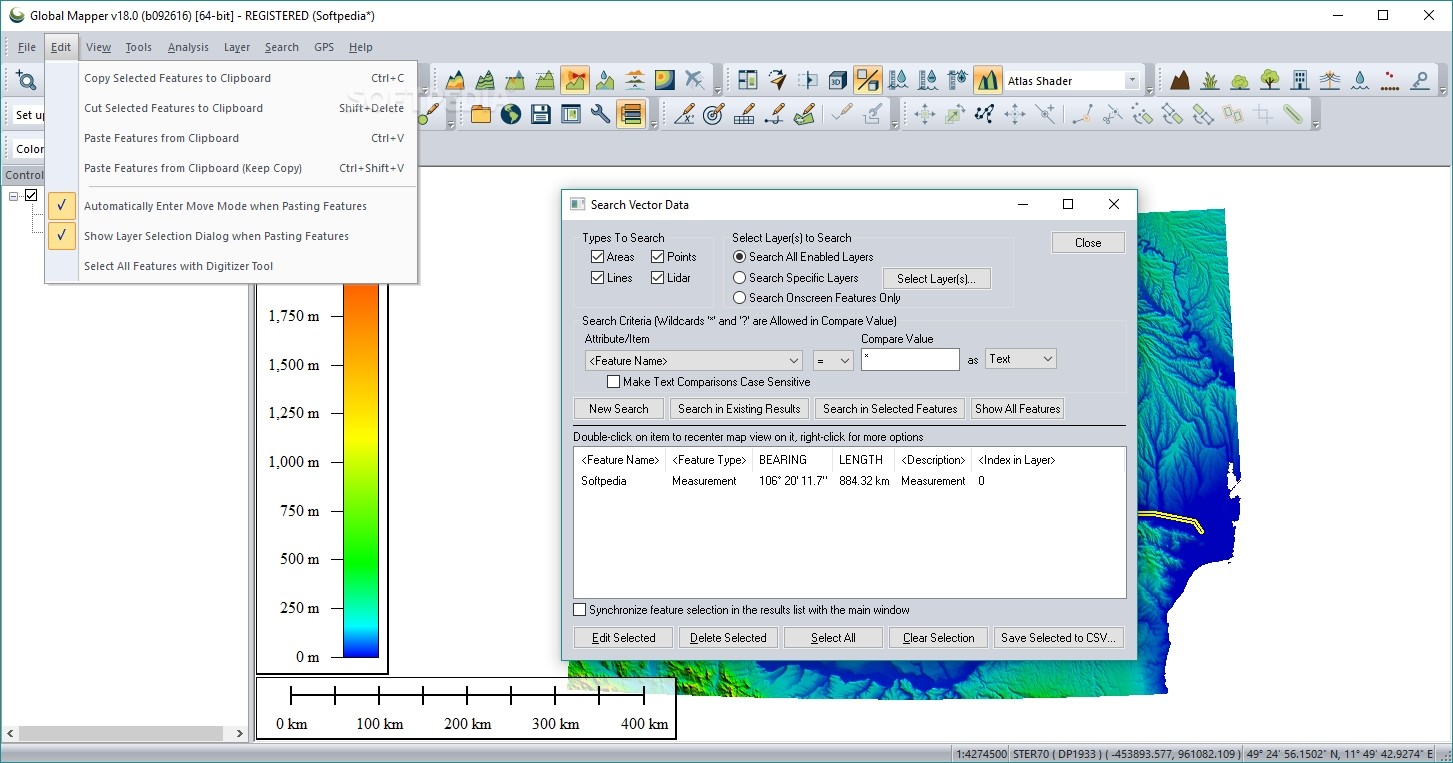The height and width of the screenshot is (763, 1453).
Task: Click the Save Selected to CSV button
Action: (1059, 638)
